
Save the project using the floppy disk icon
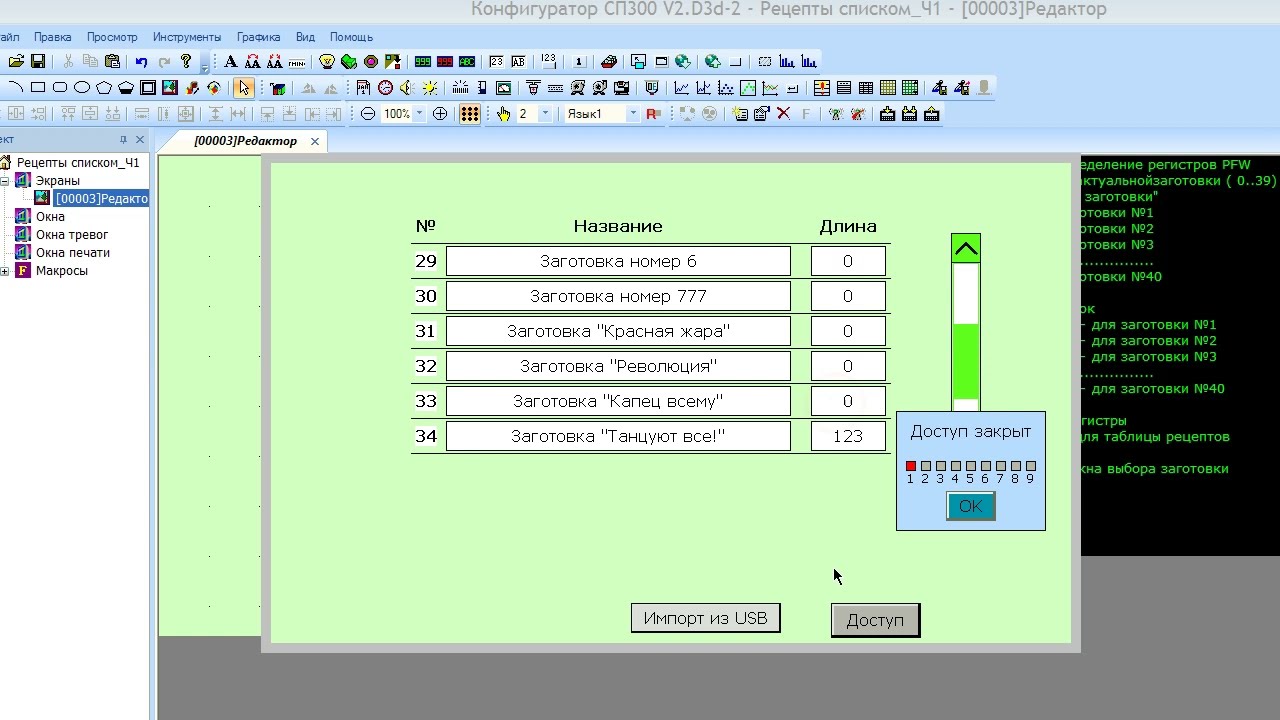(38, 62)
